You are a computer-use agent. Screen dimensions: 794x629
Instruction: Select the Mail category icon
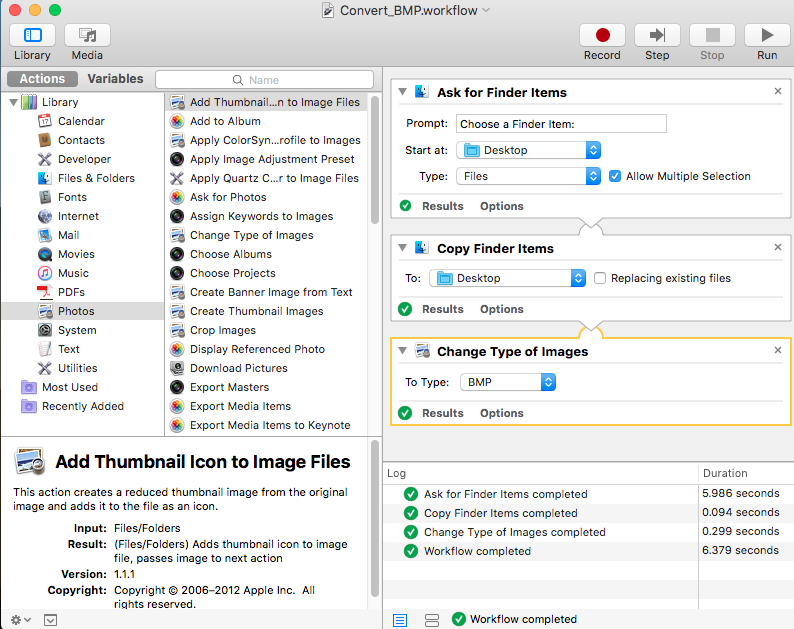click(45, 235)
